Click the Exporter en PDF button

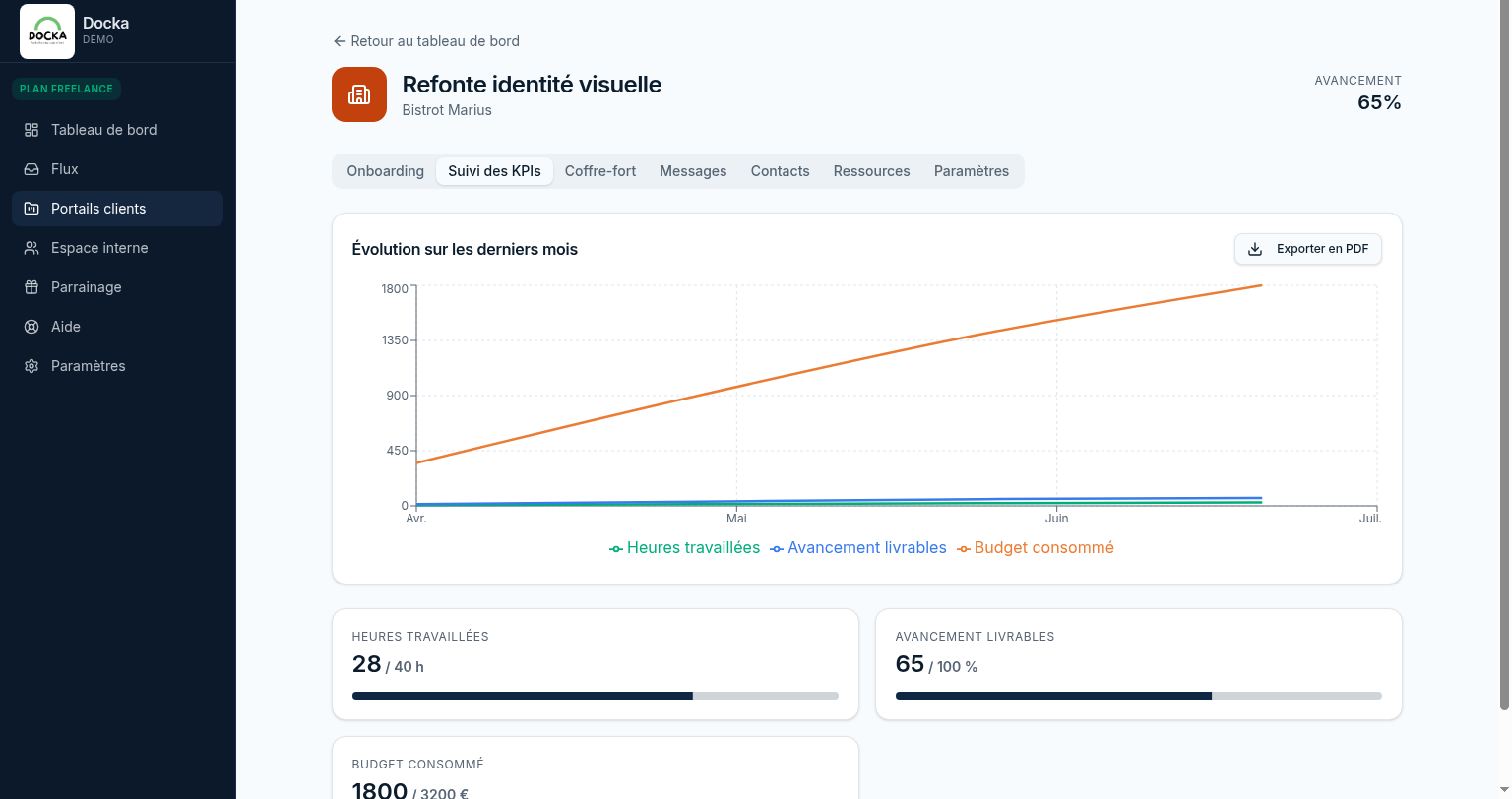click(1308, 249)
